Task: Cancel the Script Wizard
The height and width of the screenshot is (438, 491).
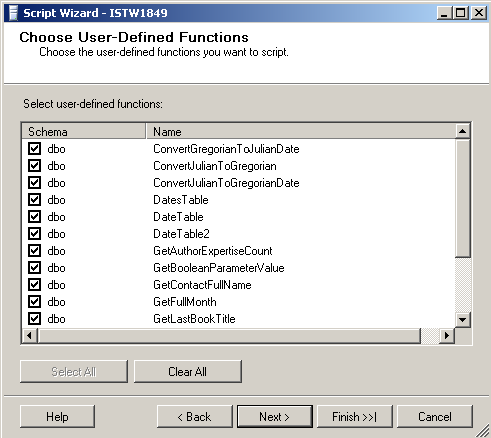Action: click(435, 417)
